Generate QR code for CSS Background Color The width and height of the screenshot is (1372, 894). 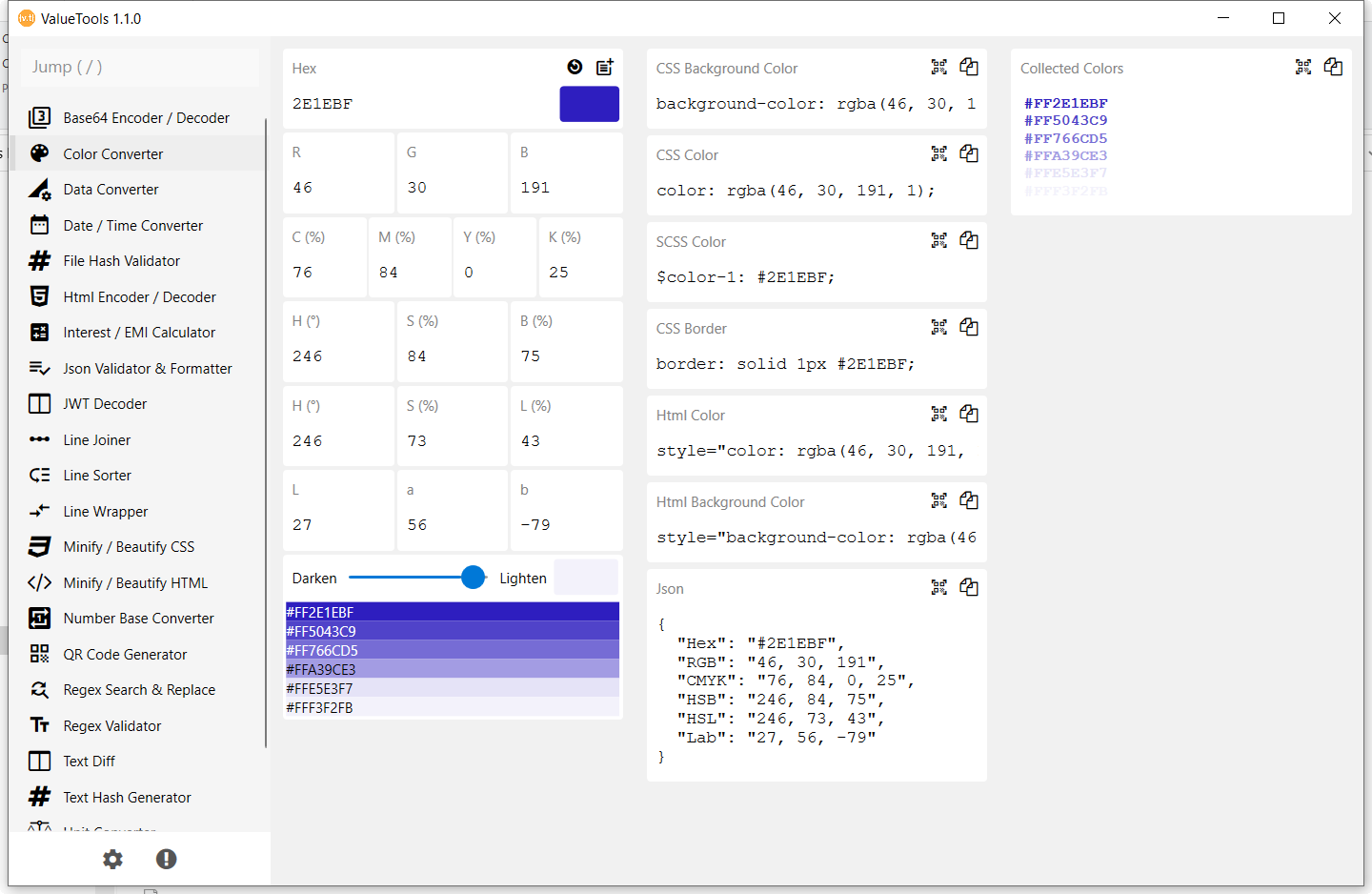point(939,67)
